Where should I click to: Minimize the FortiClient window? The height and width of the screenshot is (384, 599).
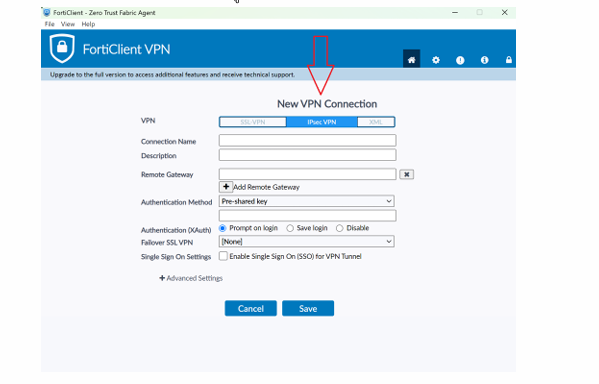(x=455, y=13)
